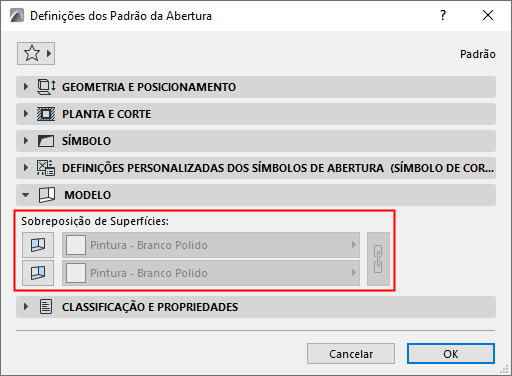Collapse the Modelo section arrow

(x=26, y=195)
